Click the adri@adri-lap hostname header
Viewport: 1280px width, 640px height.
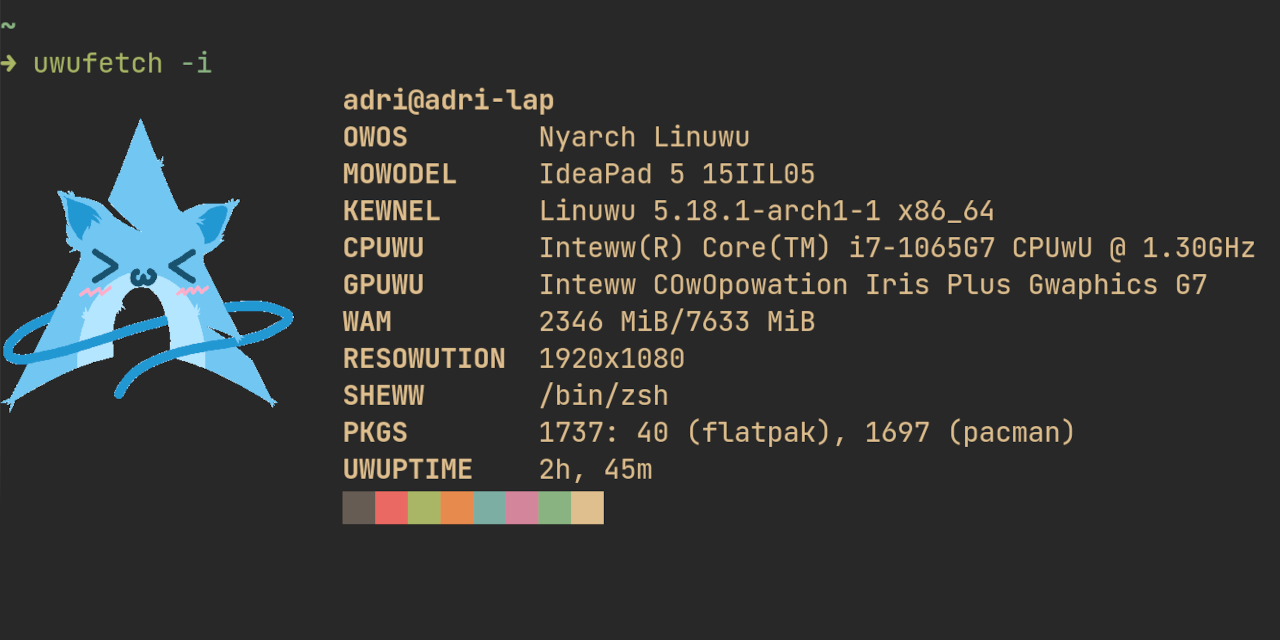click(448, 101)
